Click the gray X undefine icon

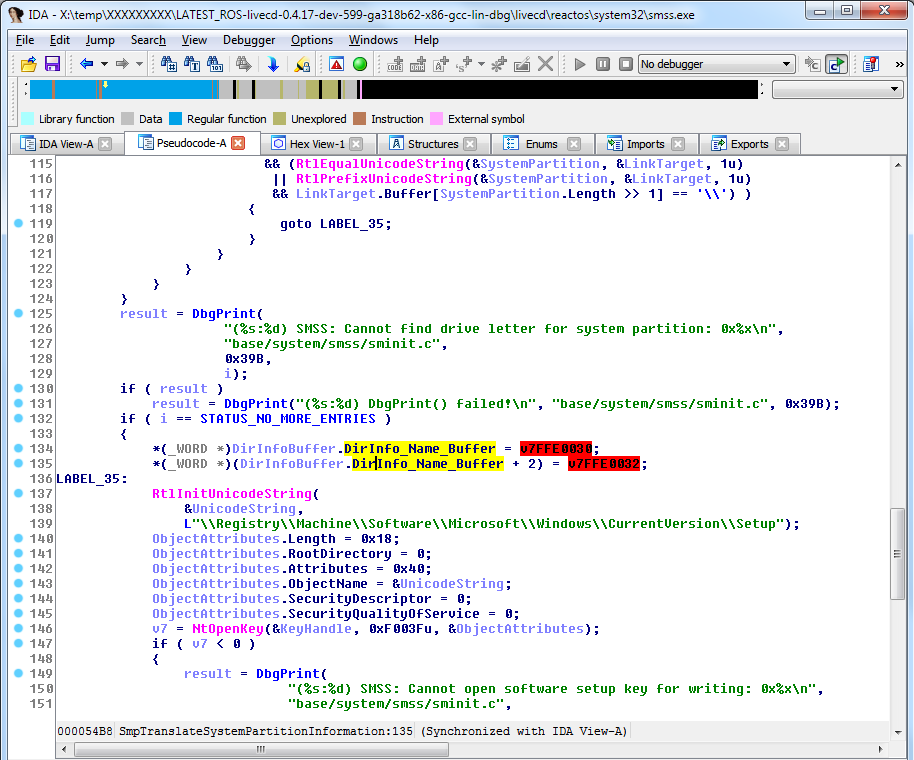(x=546, y=64)
